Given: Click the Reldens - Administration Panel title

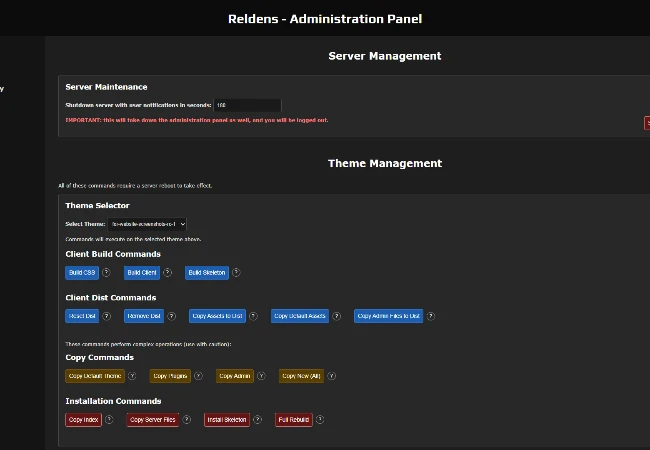Looking at the screenshot, I should (x=325, y=19).
